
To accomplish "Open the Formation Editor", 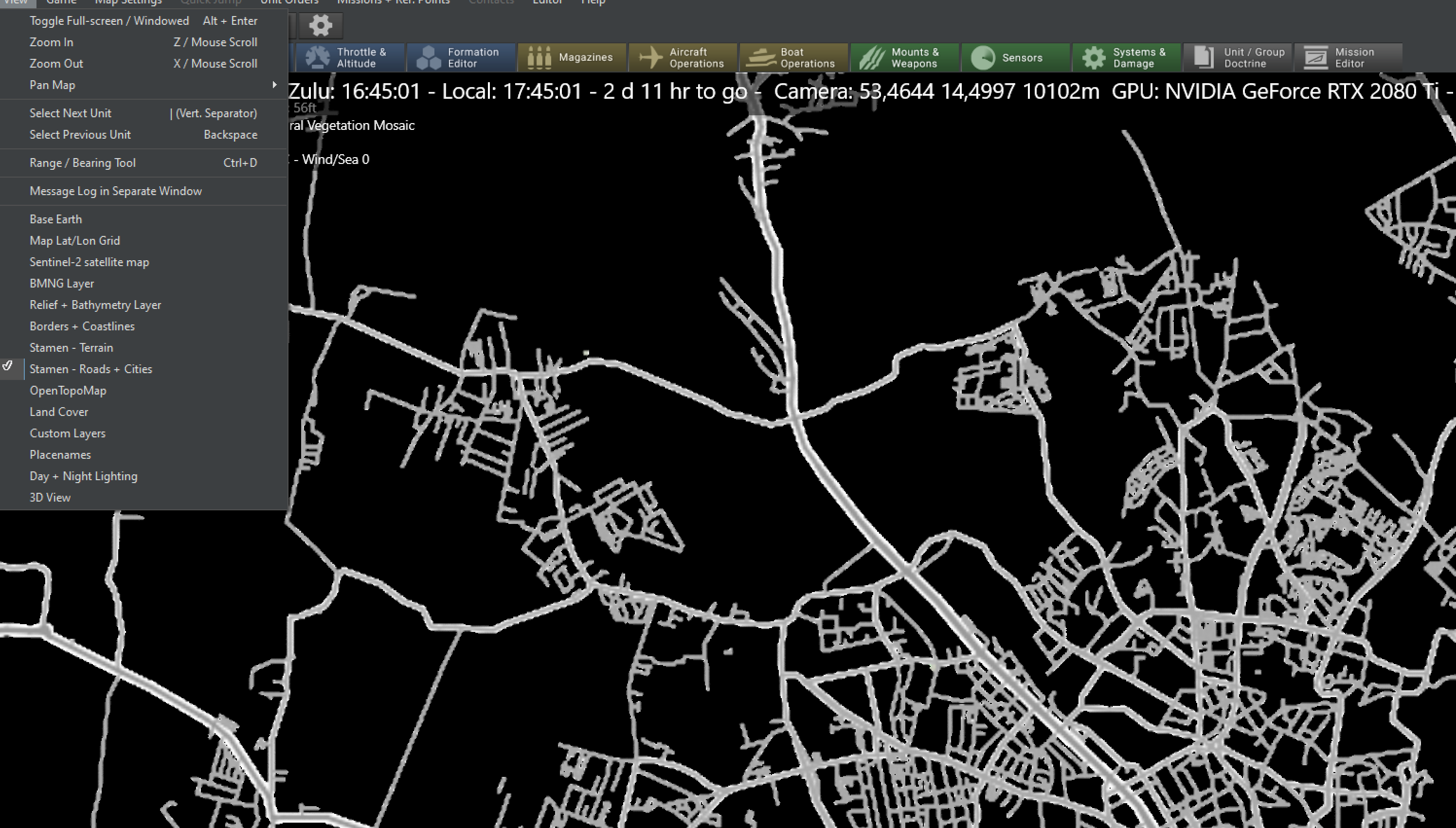I will pos(461,57).
